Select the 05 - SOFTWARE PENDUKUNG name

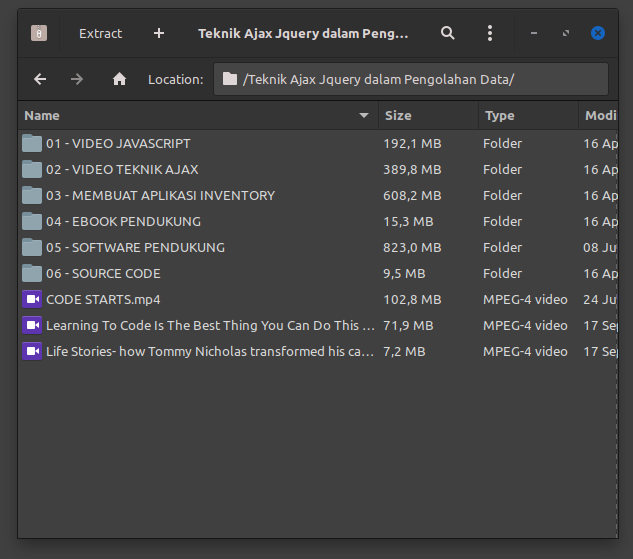(x=135, y=247)
